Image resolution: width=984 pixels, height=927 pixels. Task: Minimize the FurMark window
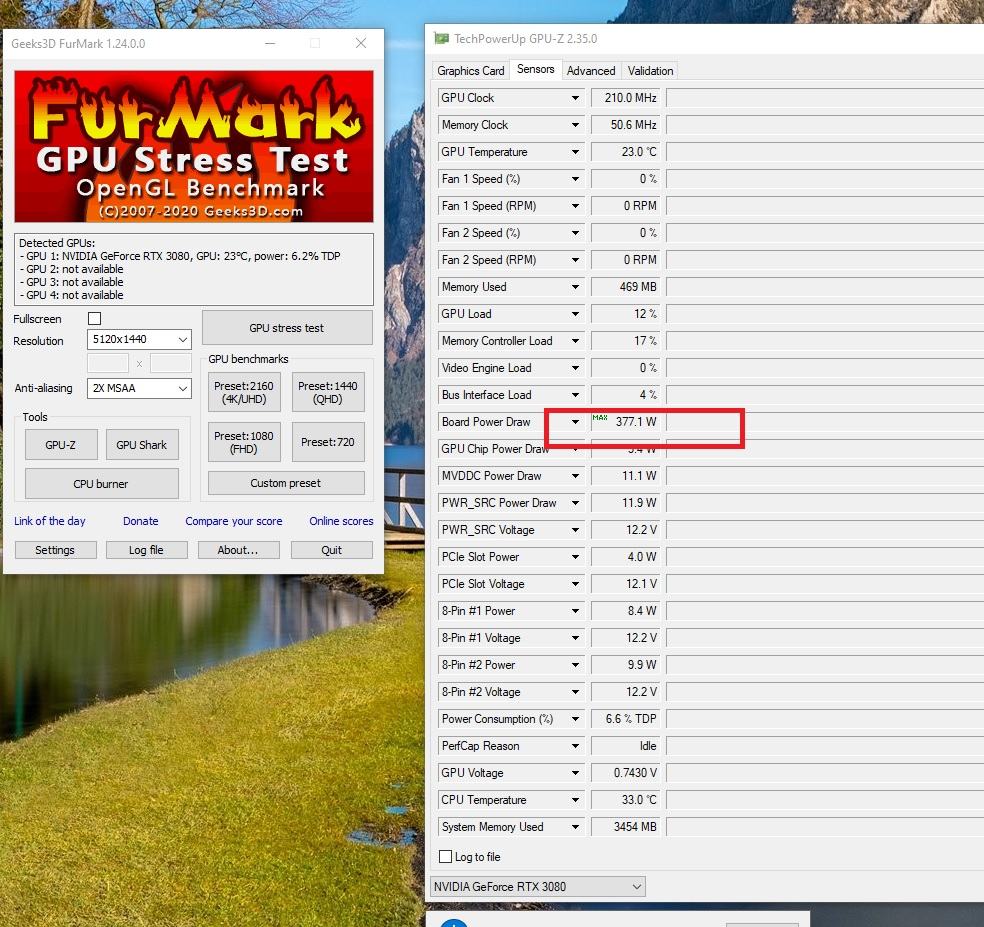(x=270, y=43)
